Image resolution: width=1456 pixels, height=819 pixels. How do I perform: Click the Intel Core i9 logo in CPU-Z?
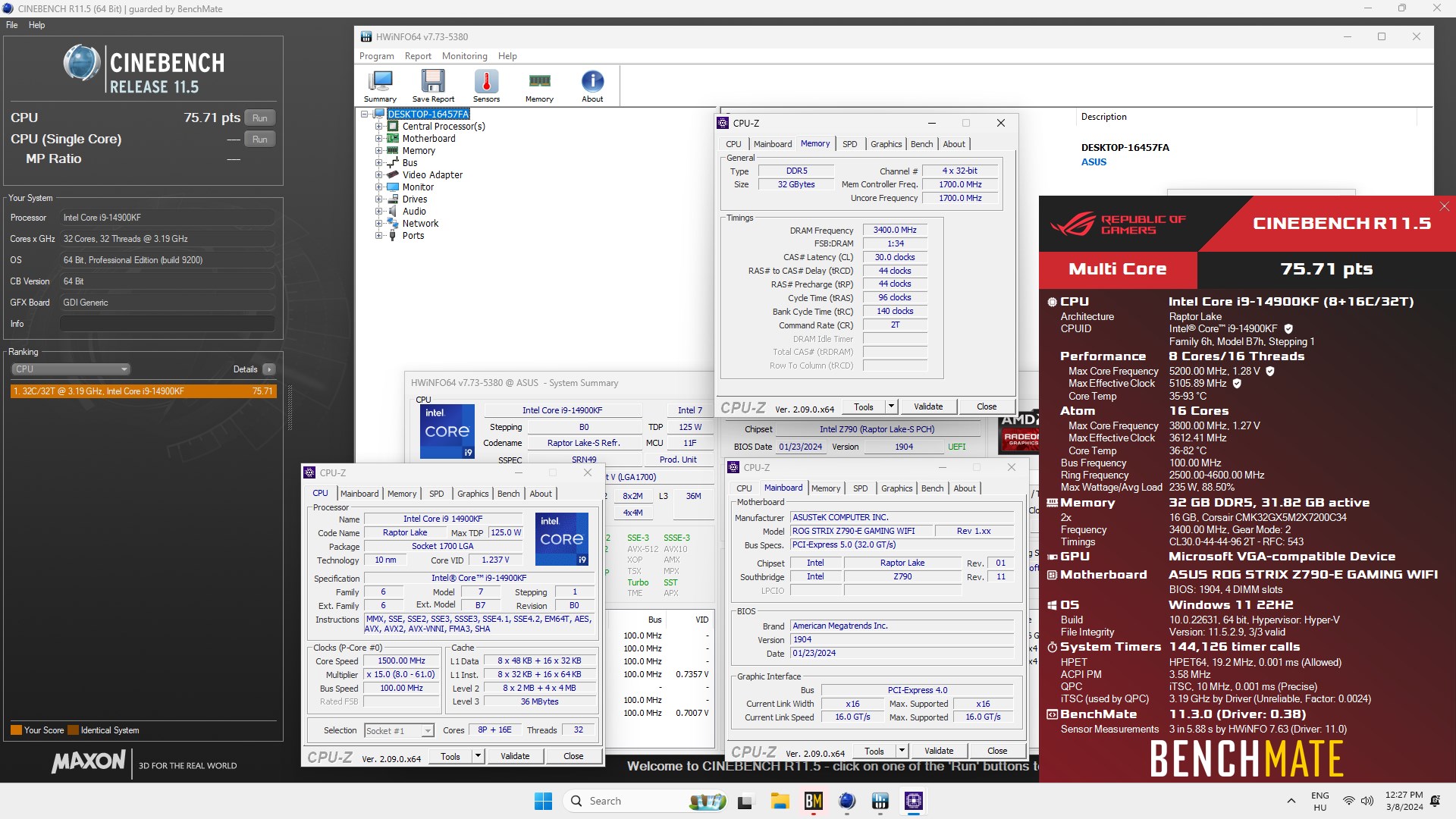click(x=562, y=539)
